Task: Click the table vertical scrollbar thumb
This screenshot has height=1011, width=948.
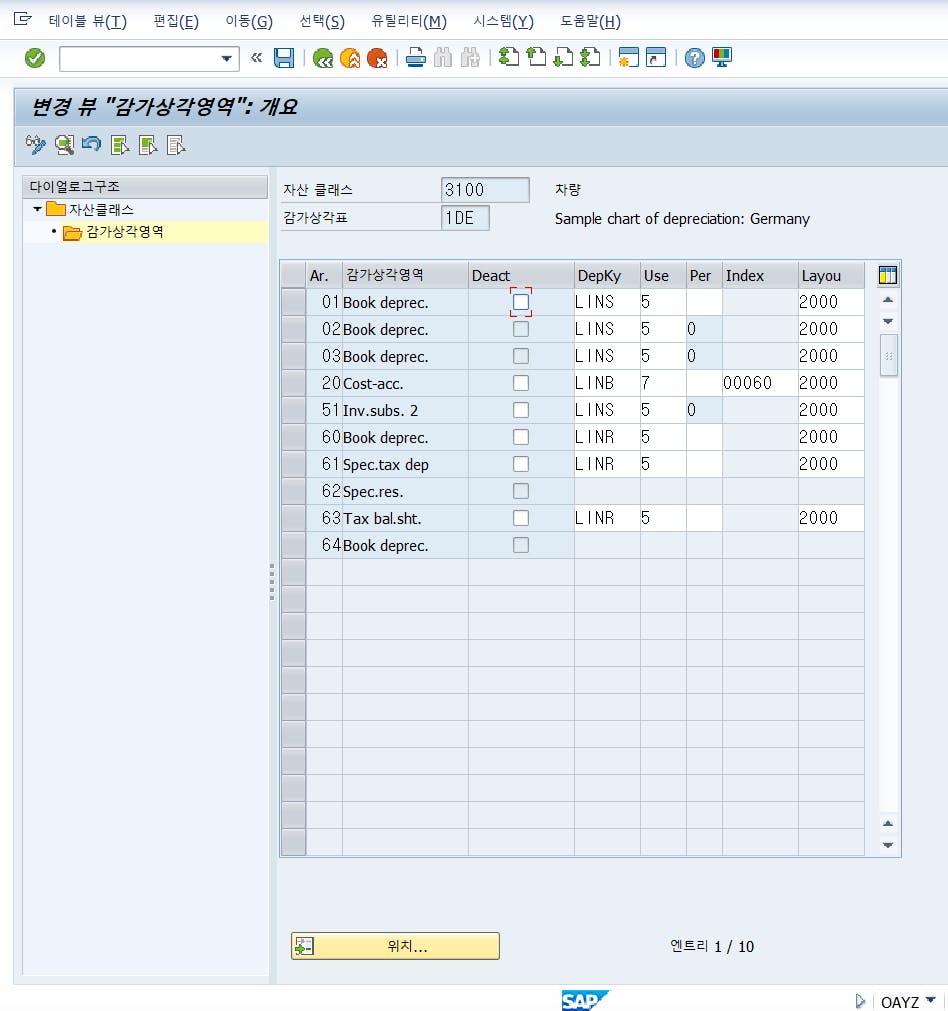Action: pyautogui.click(x=889, y=355)
